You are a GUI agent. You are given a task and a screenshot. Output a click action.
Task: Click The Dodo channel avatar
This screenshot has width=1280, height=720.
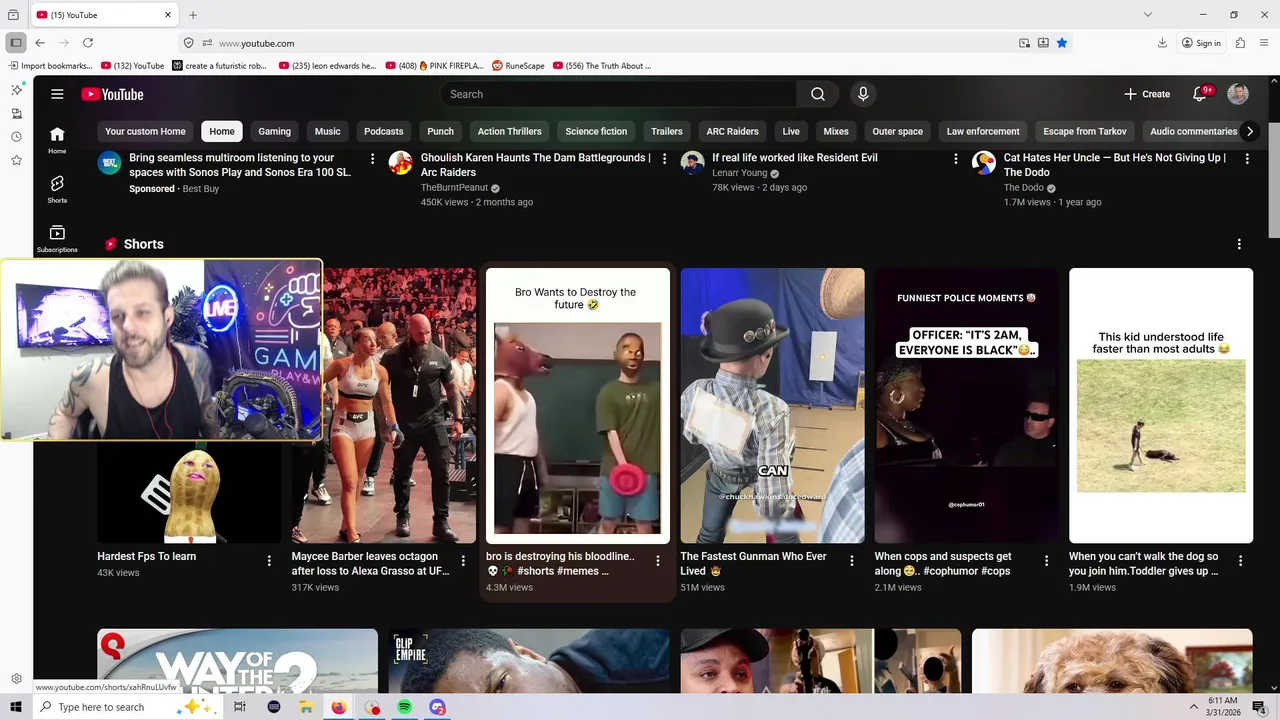point(984,162)
